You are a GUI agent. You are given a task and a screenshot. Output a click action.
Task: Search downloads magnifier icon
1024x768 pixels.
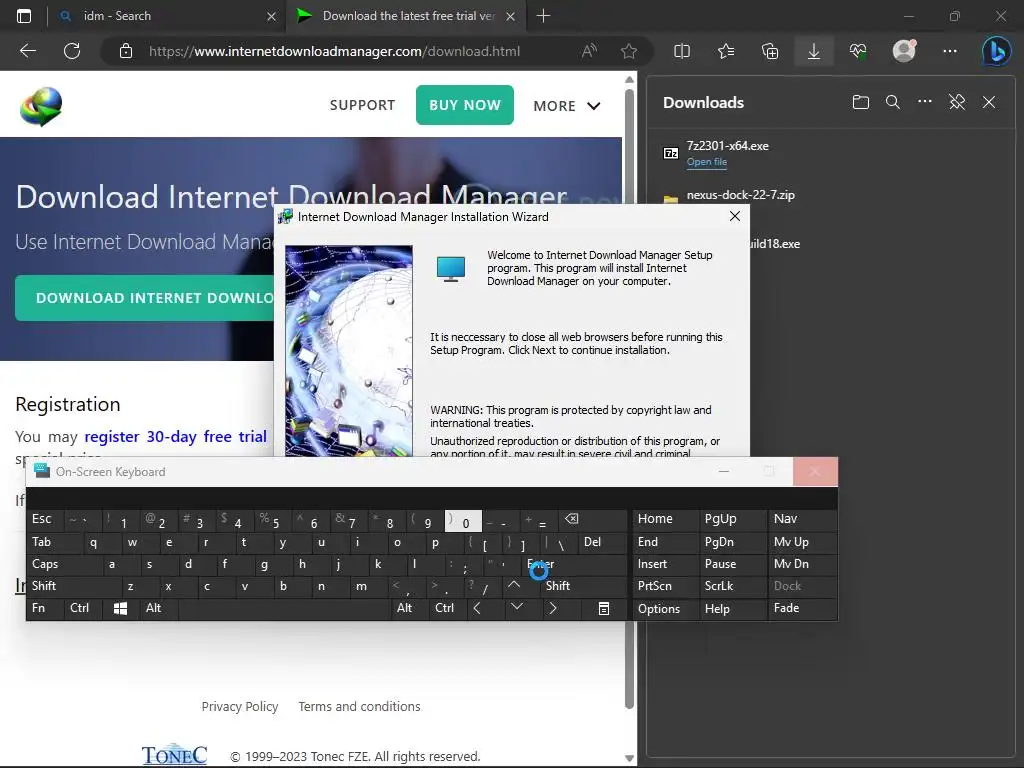pos(893,102)
